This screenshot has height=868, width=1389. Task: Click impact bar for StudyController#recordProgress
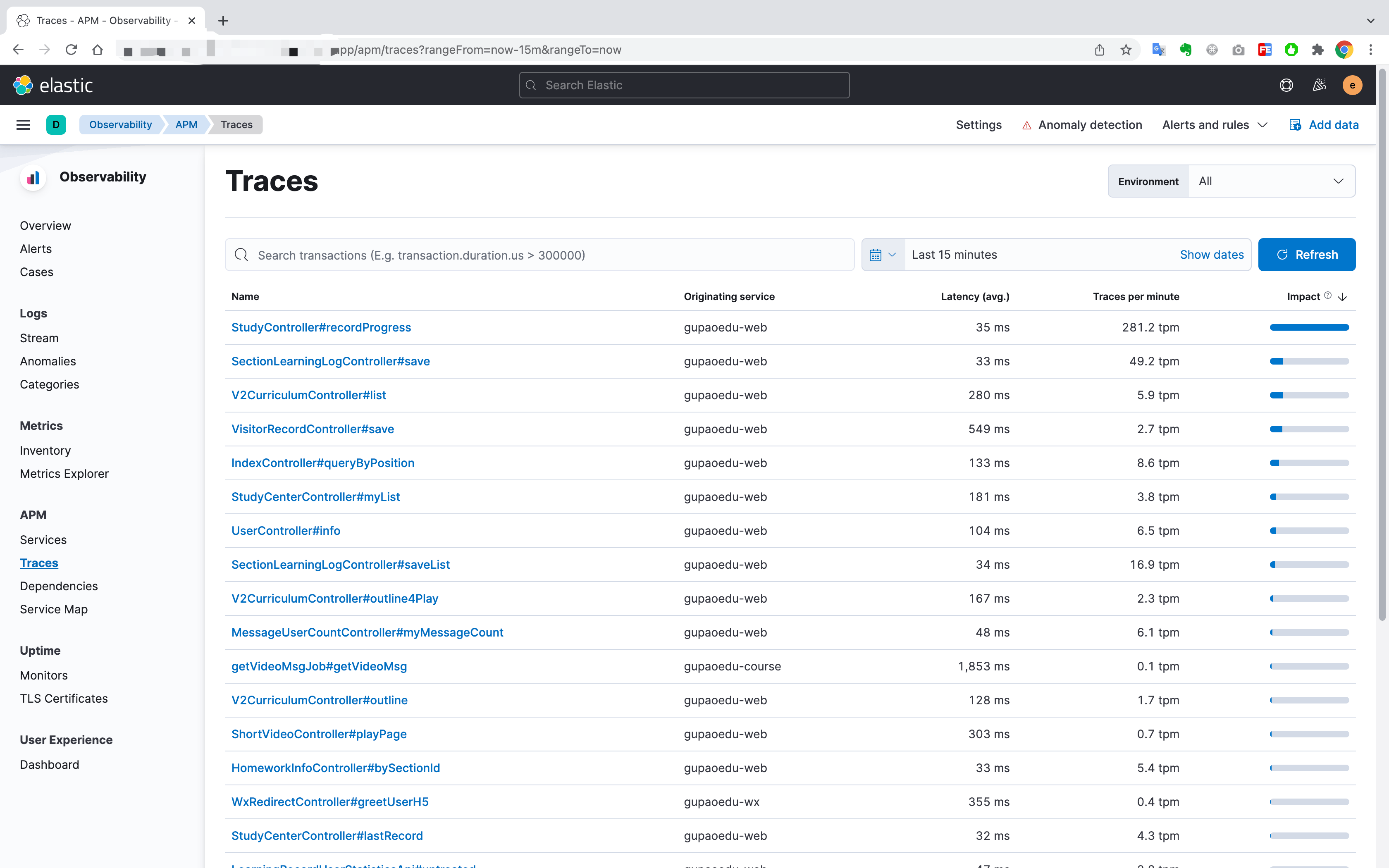coord(1309,327)
